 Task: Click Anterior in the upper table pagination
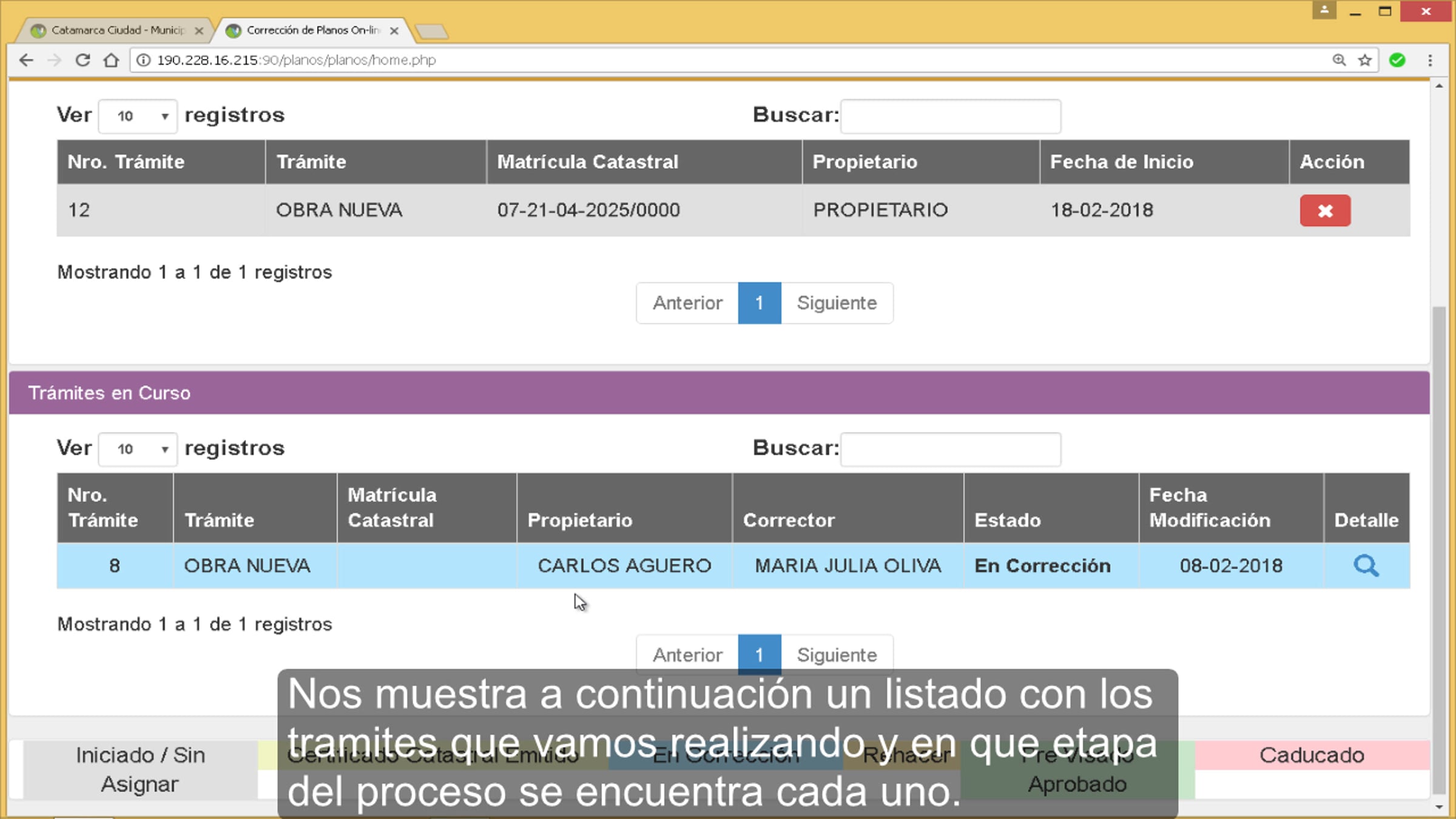687,303
